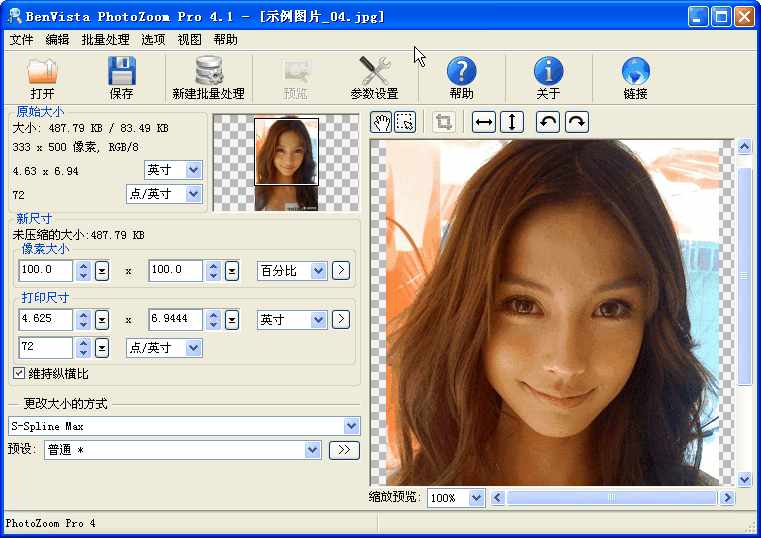Viewport: 761px width, 538px height.
Task: Toggle the 維持纵横比 checkbox
Action: [19, 373]
